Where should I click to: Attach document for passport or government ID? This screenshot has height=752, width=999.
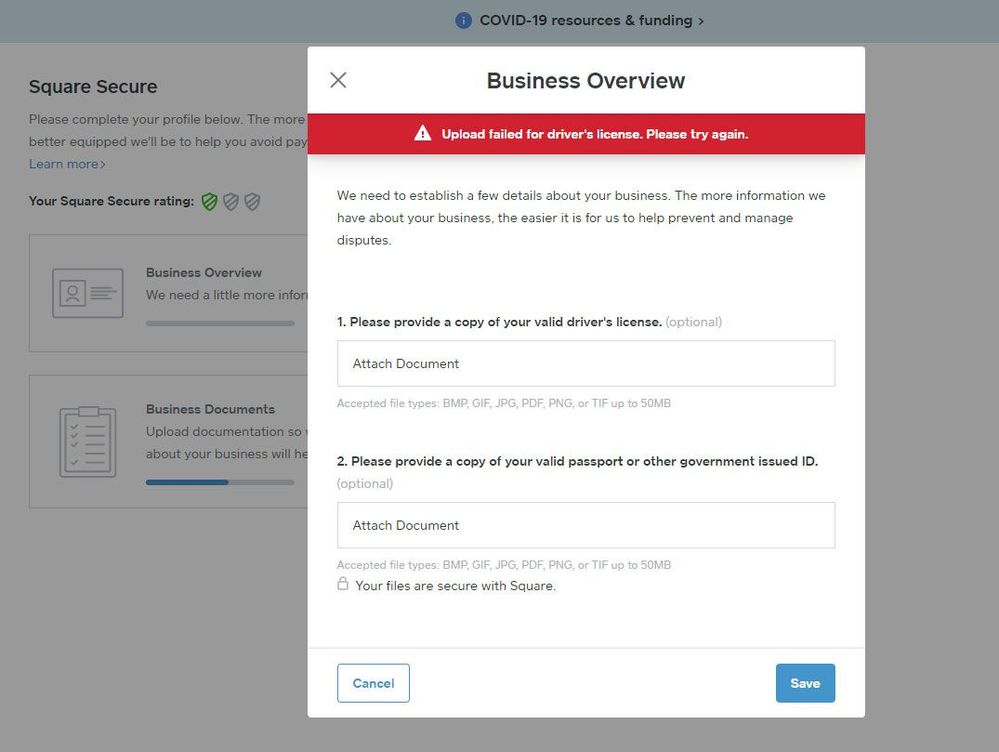coord(585,526)
